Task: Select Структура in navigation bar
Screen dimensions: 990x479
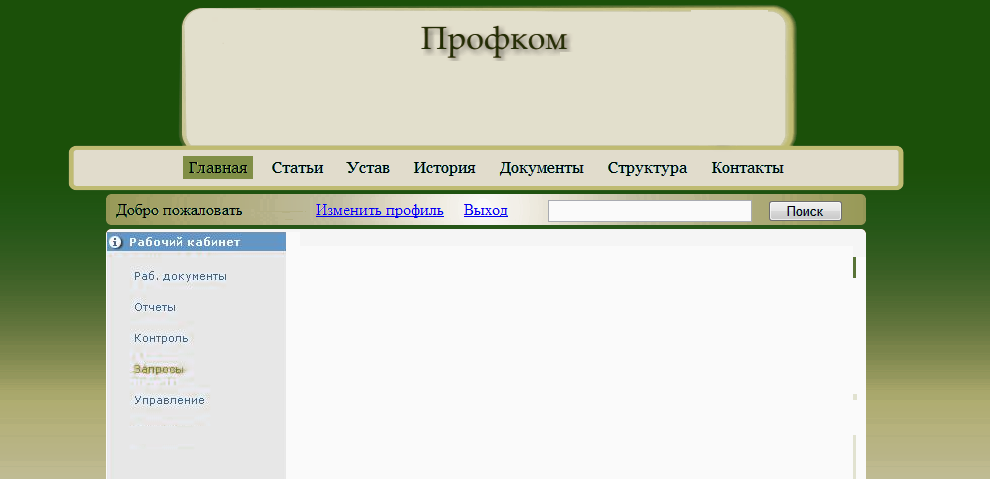Action: (x=647, y=168)
